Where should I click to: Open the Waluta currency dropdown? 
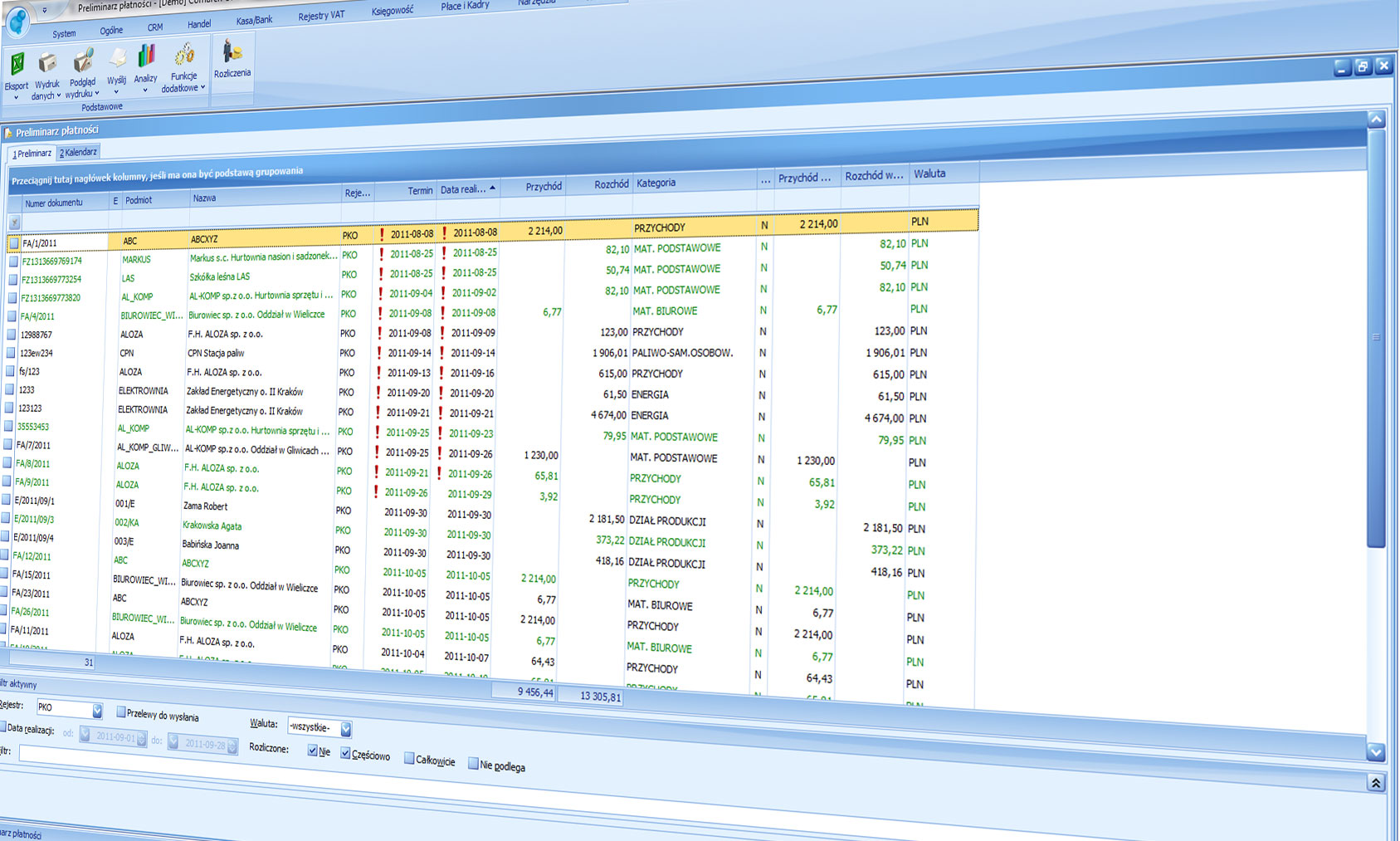point(346,729)
